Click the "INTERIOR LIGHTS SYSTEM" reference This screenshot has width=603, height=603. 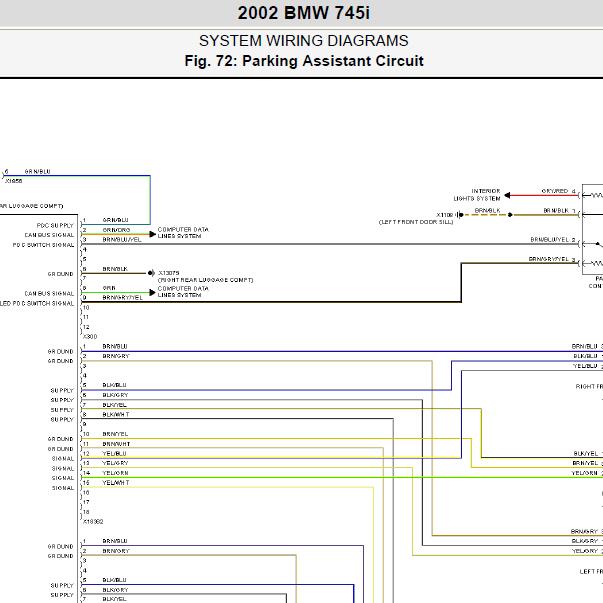(477, 195)
